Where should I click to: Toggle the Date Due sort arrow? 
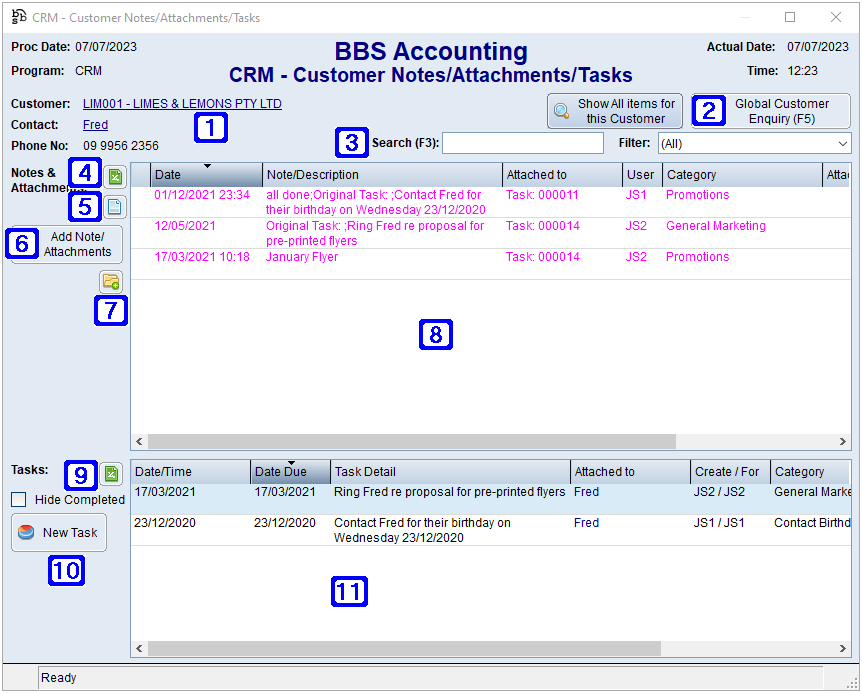(290, 465)
